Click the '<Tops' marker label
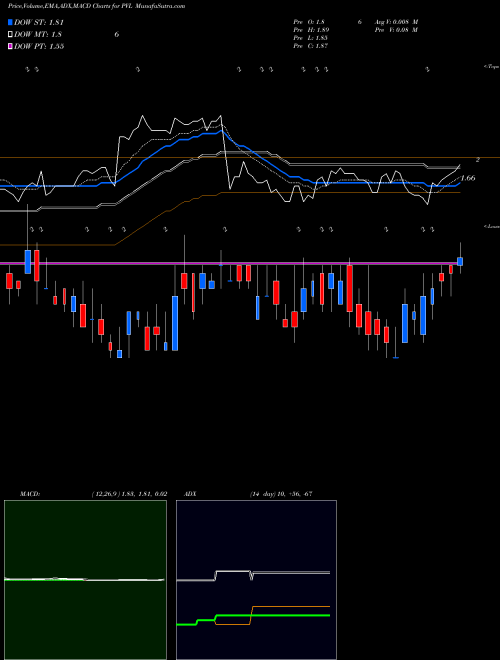This screenshot has width=500, height=660. [491, 66]
